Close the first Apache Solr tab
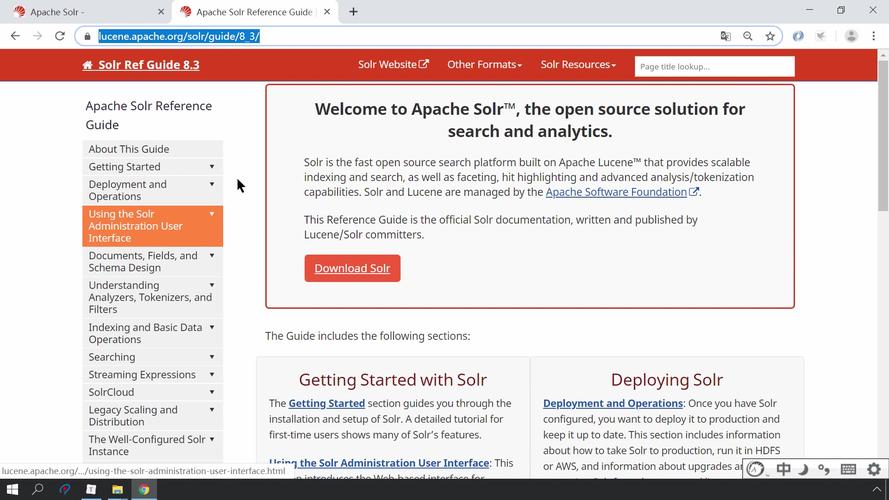889x500 pixels. (161, 11)
